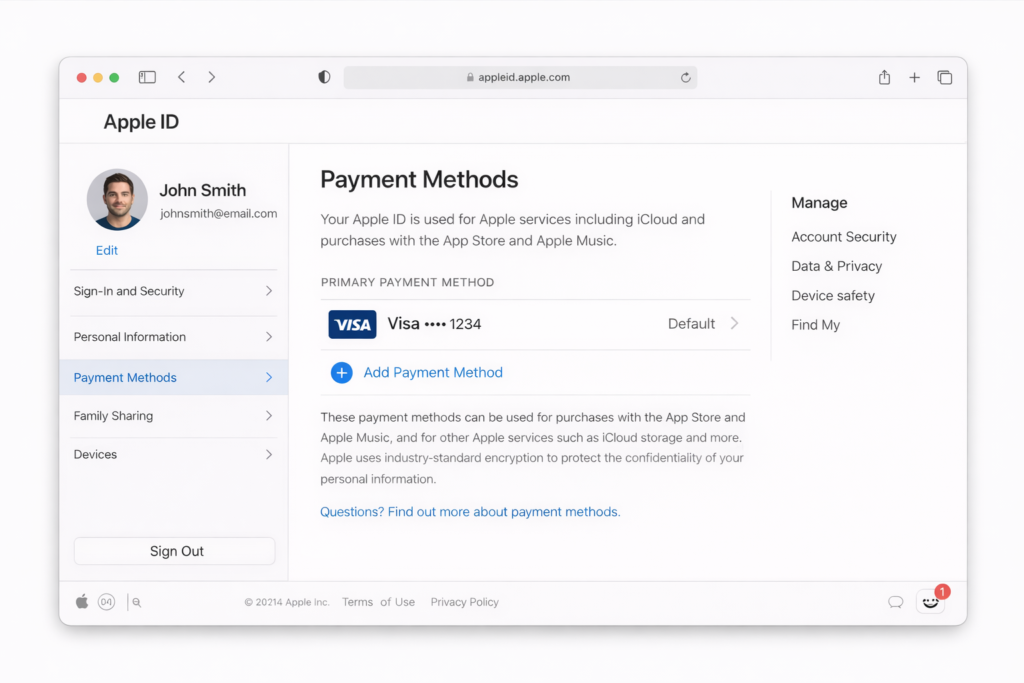Screen dimensions: 1024x683
Task: Open the search magnifier icon in footer
Action: [x=137, y=602]
